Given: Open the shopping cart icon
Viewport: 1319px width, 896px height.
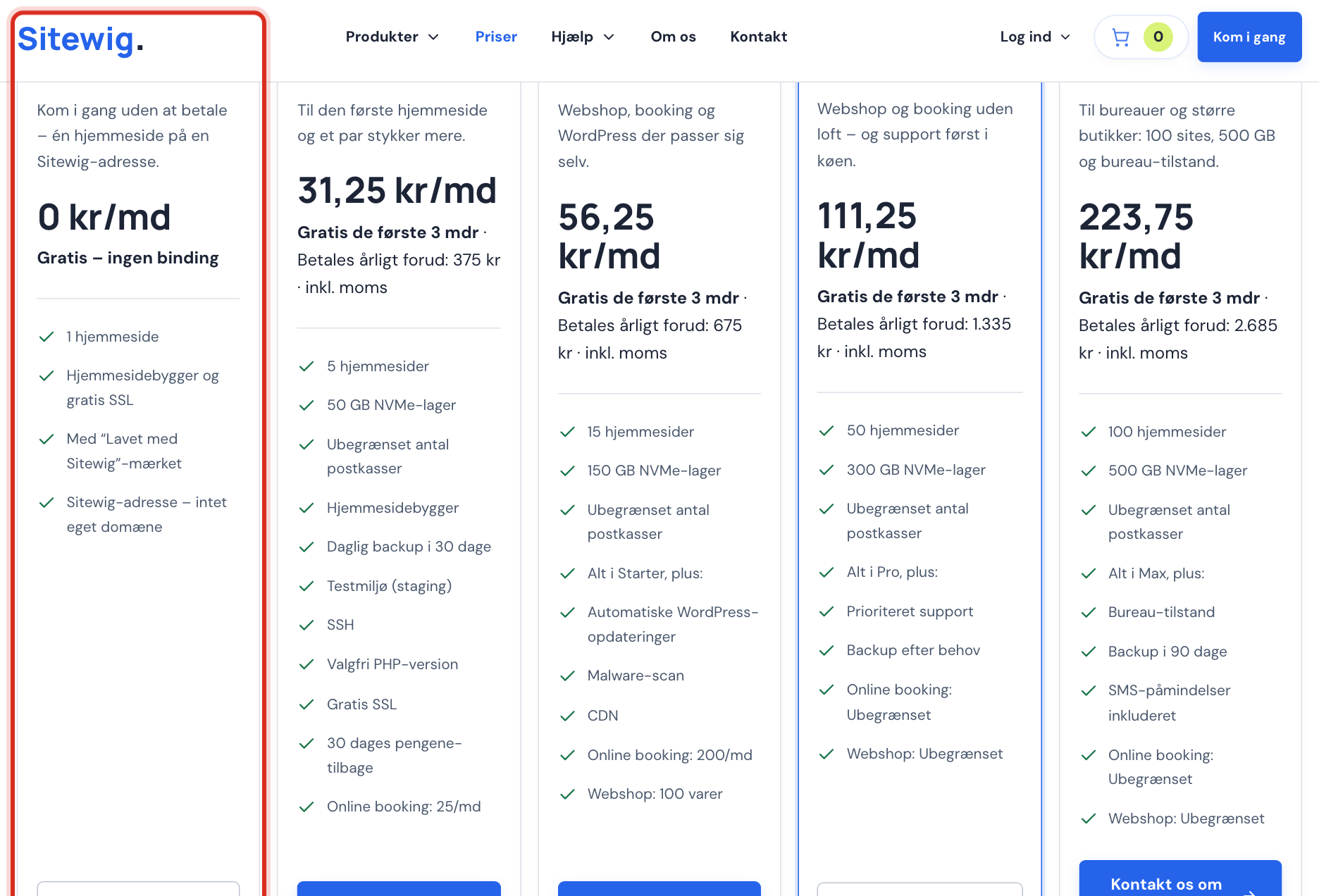Looking at the screenshot, I should pyautogui.click(x=1120, y=37).
